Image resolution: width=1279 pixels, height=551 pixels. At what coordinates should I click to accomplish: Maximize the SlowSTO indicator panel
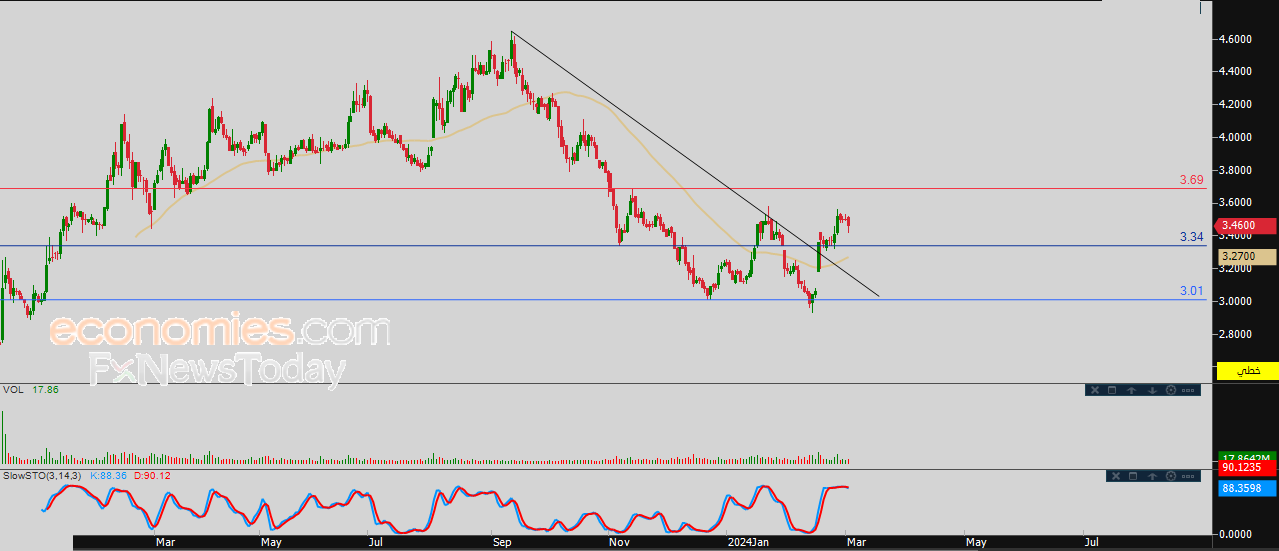click(1133, 476)
